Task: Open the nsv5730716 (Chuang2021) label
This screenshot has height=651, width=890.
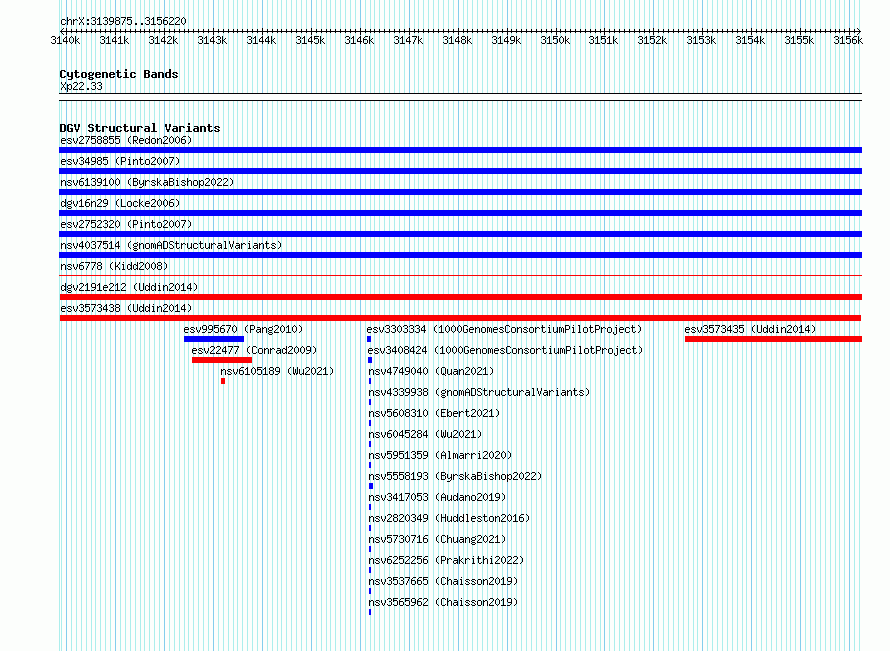Action: click(x=437, y=539)
